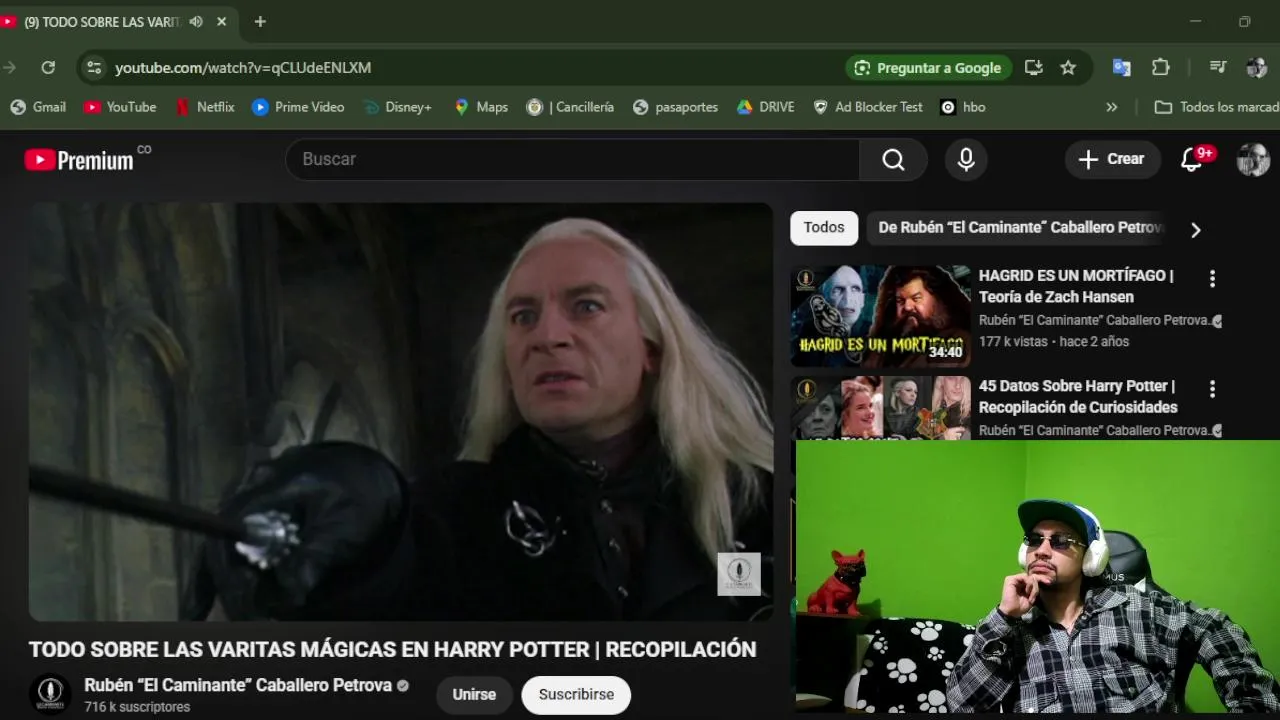Click the TODO SOBRE LAS VARITAS MÁGICAS title
Viewport: 1280px width, 720px height.
[392, 649]
